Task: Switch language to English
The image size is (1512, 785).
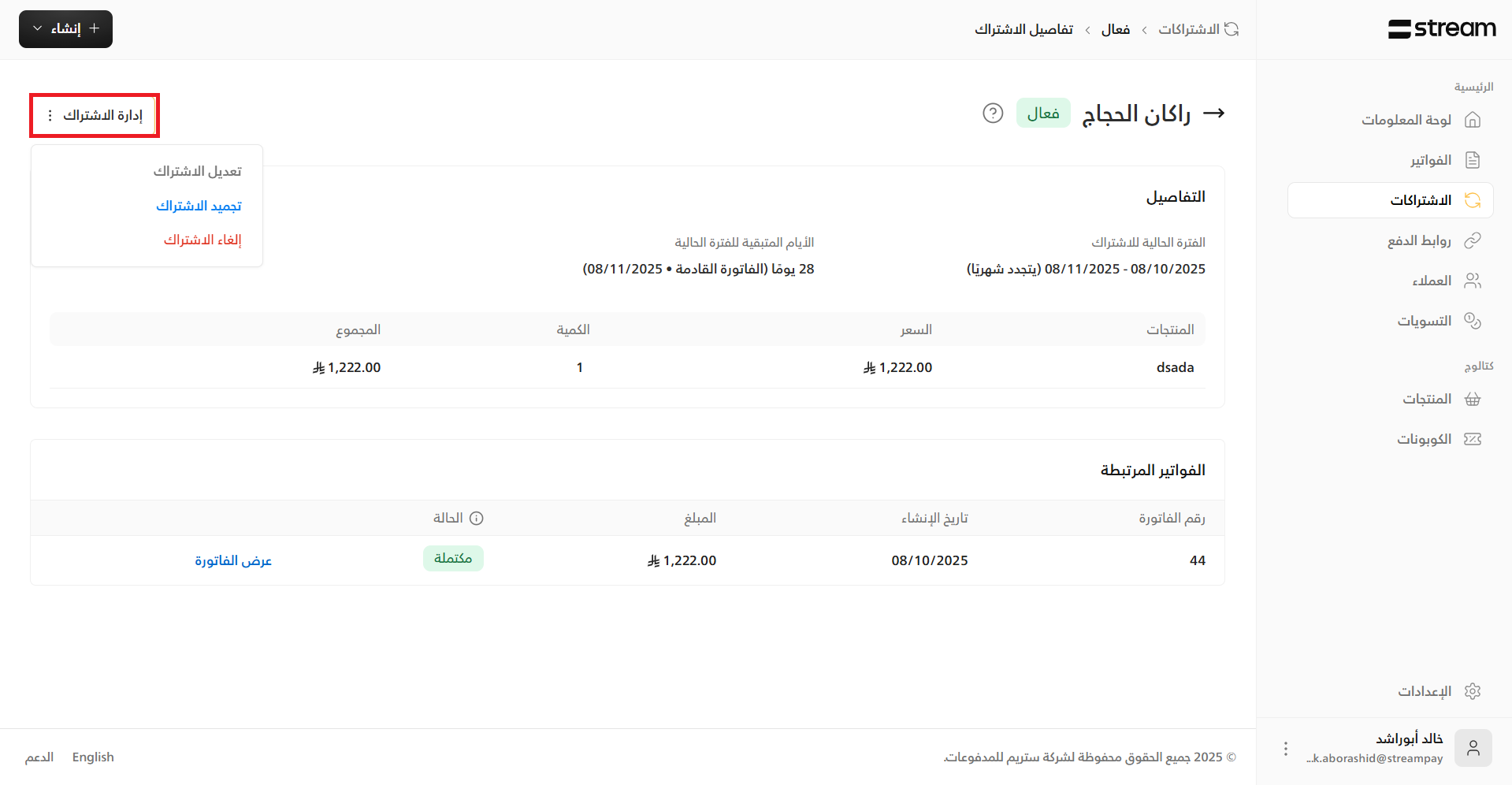Action: pos(93,757)
